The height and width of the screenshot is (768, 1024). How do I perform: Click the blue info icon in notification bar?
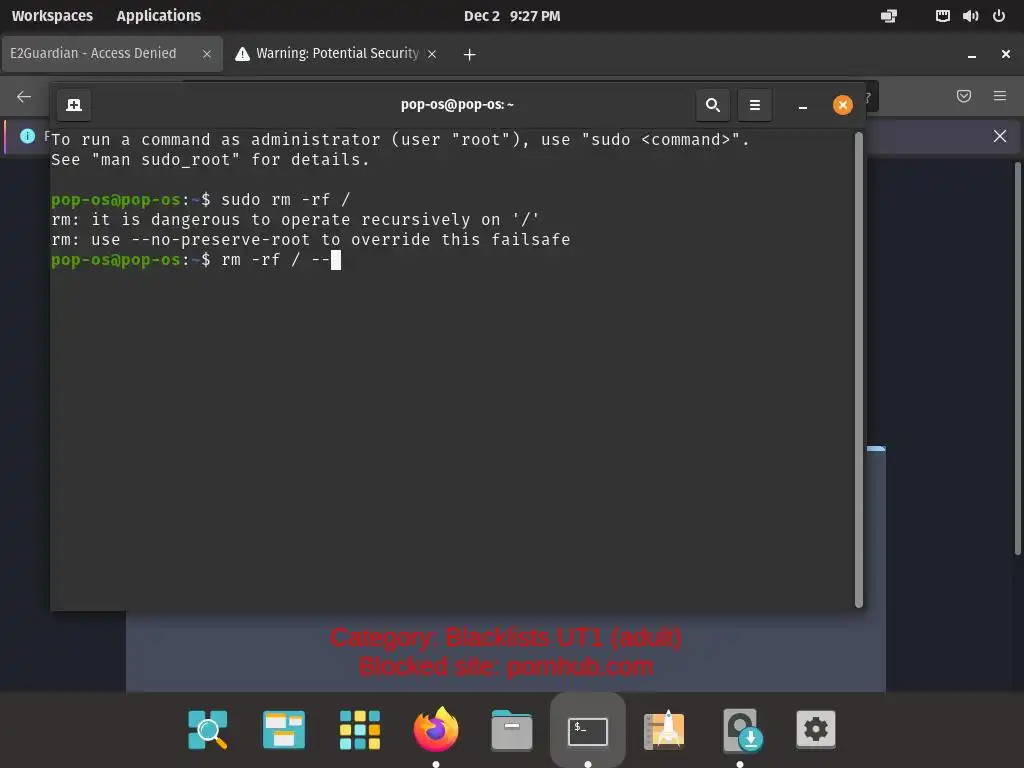[x=27, y=136]
